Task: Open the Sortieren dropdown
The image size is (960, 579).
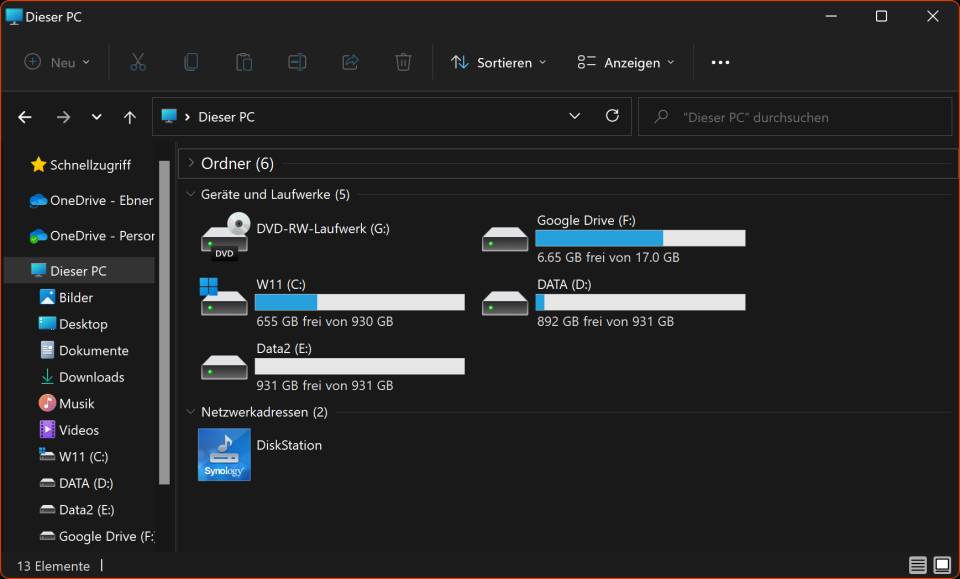Action: (497, 61)
